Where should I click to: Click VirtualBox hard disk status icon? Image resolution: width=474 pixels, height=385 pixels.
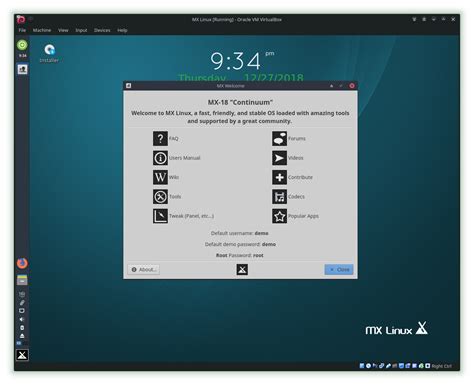362,366
